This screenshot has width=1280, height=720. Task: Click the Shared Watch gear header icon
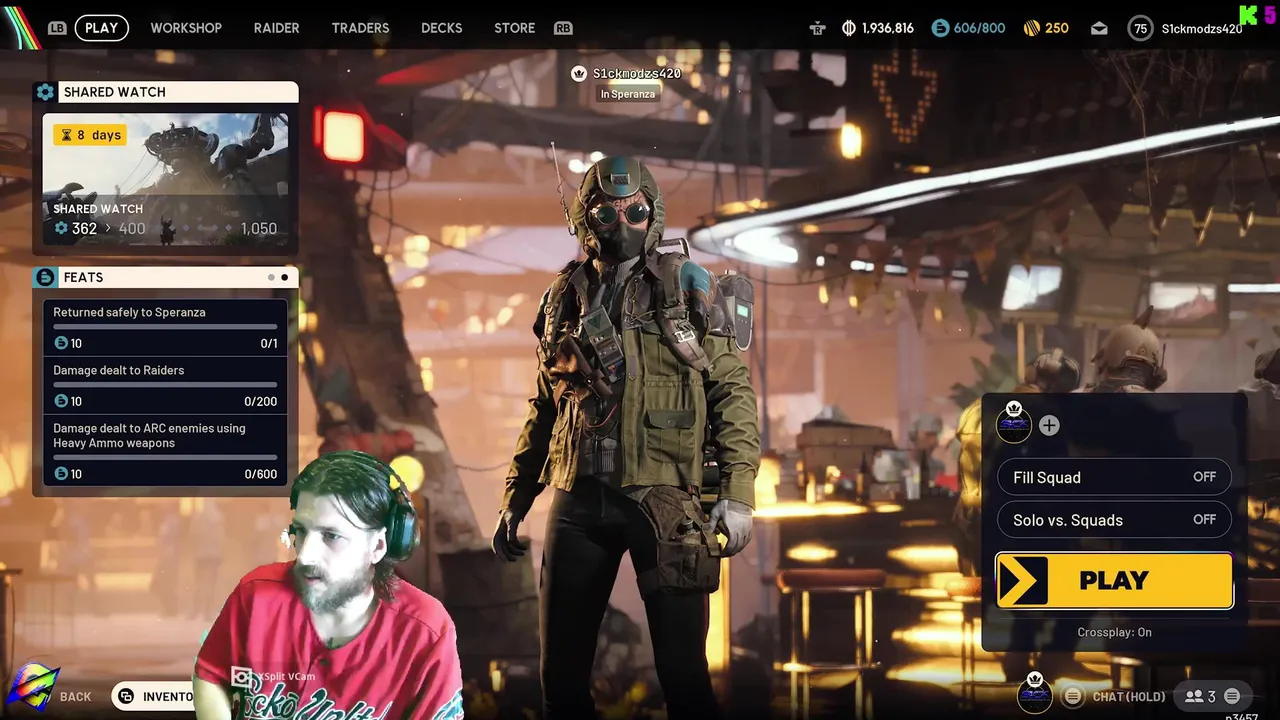tap(45, 92)
